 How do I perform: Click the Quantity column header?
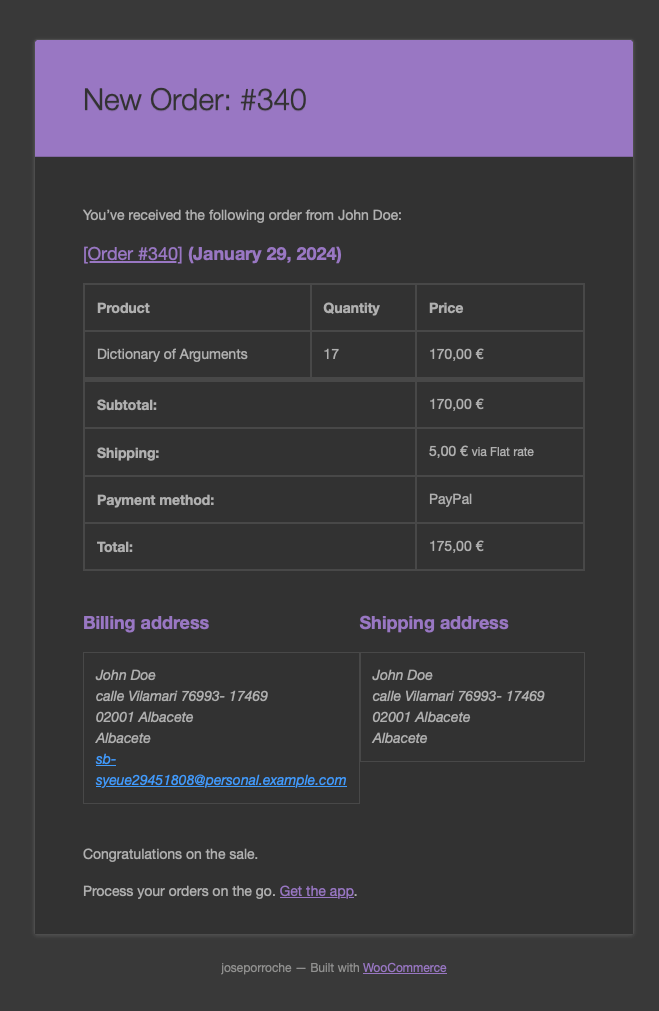point(351,308)
